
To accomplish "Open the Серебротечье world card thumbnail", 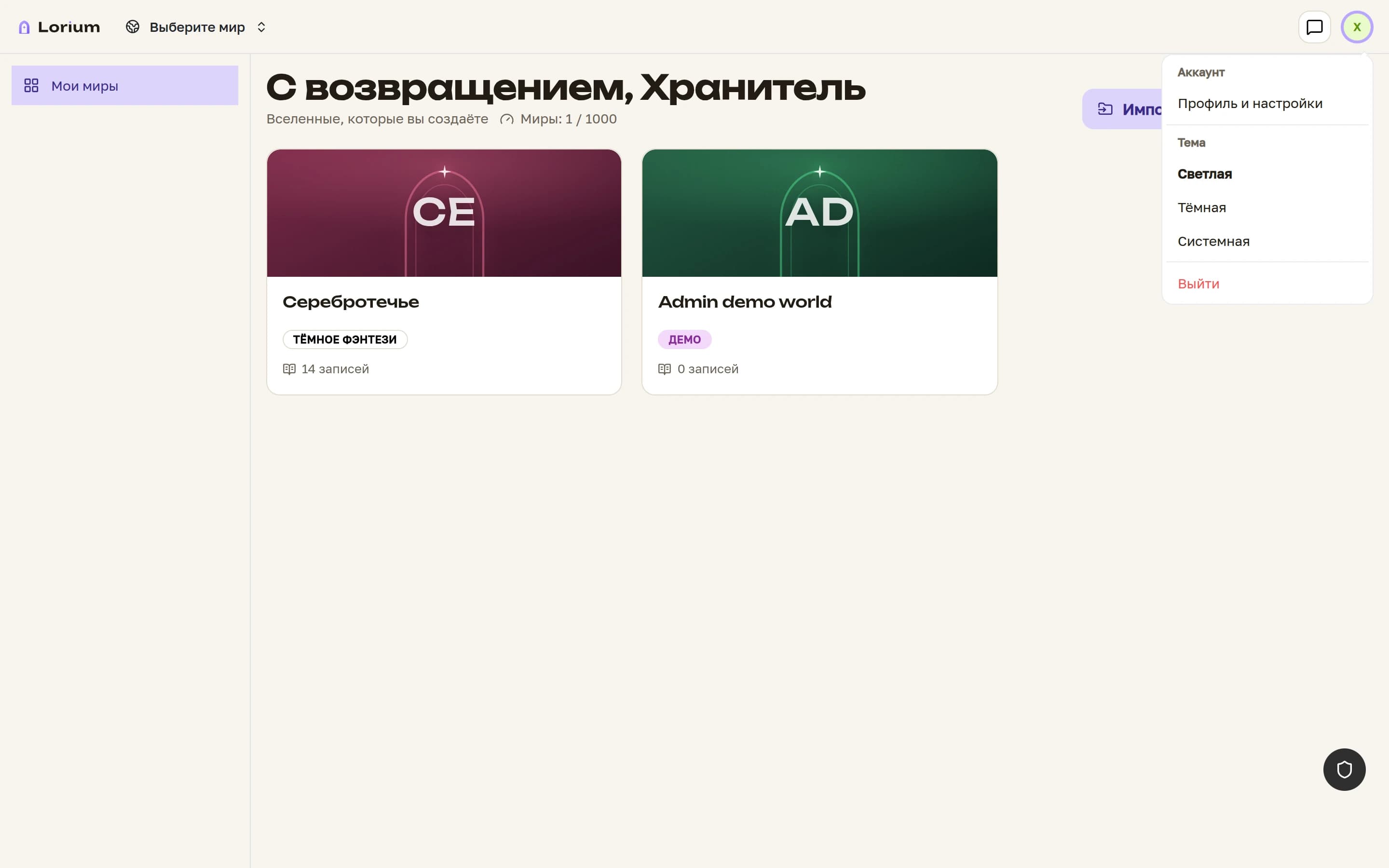I will (444, 213).
